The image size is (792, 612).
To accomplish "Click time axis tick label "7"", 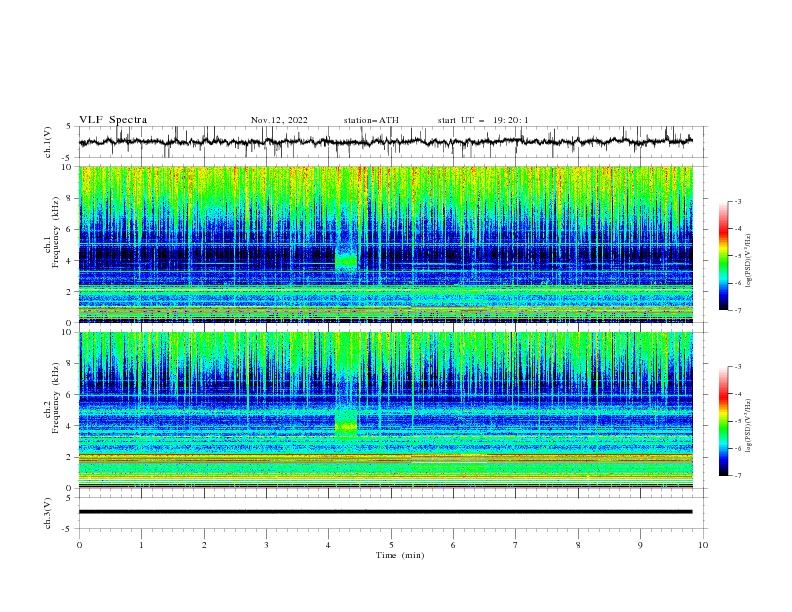I will (x=516, y=545).
